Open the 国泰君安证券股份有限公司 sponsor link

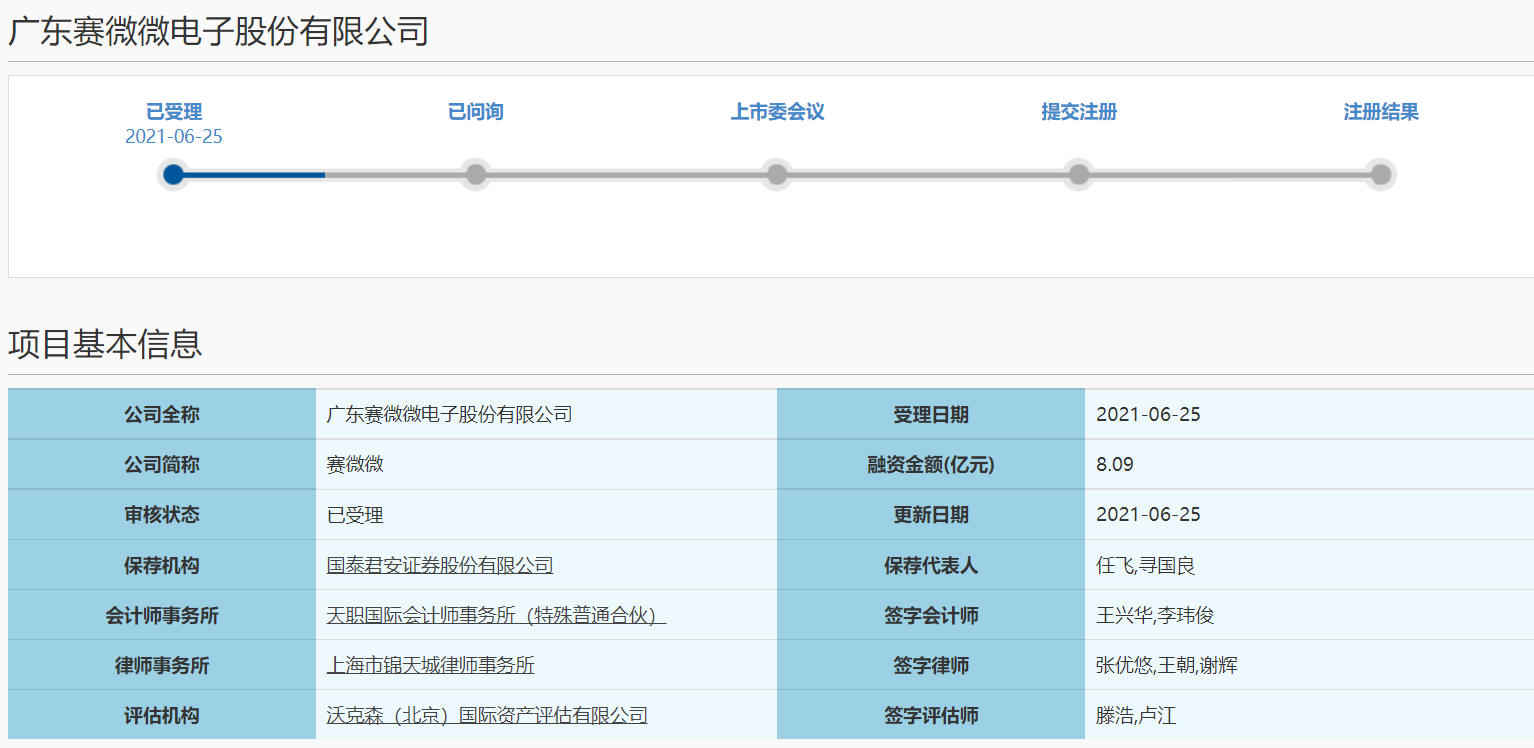click(440, 565)
